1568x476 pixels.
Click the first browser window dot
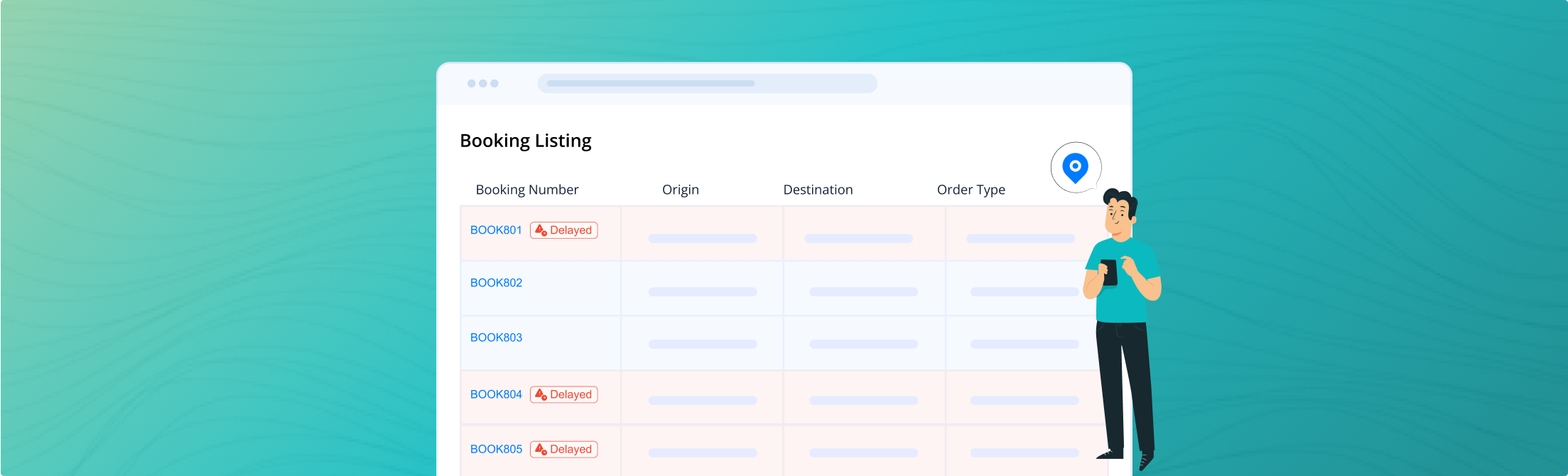[472, 84]
